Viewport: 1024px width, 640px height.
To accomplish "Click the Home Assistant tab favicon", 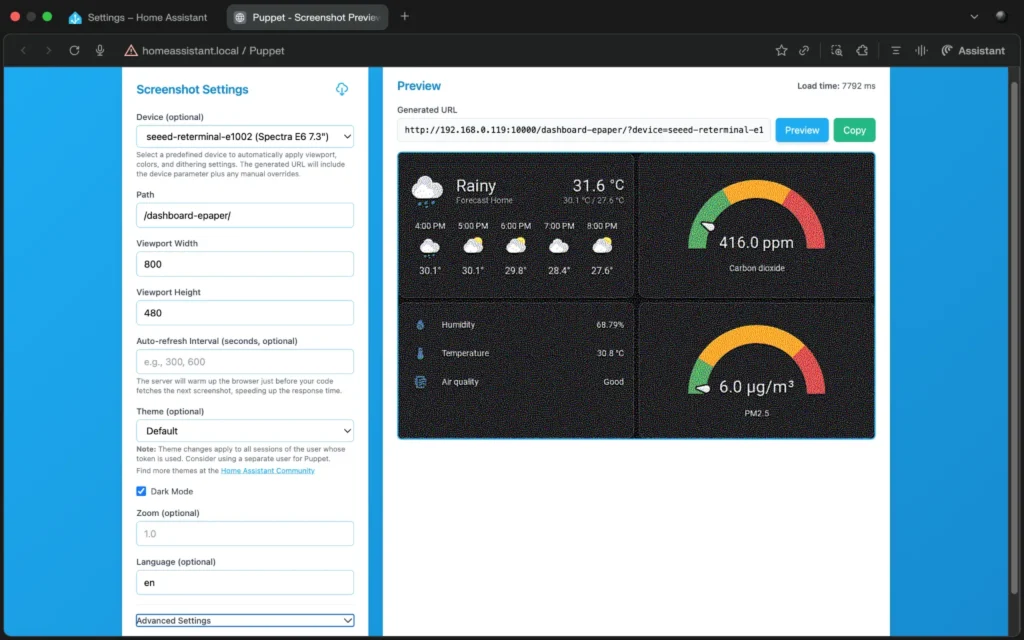I will 75,18.
